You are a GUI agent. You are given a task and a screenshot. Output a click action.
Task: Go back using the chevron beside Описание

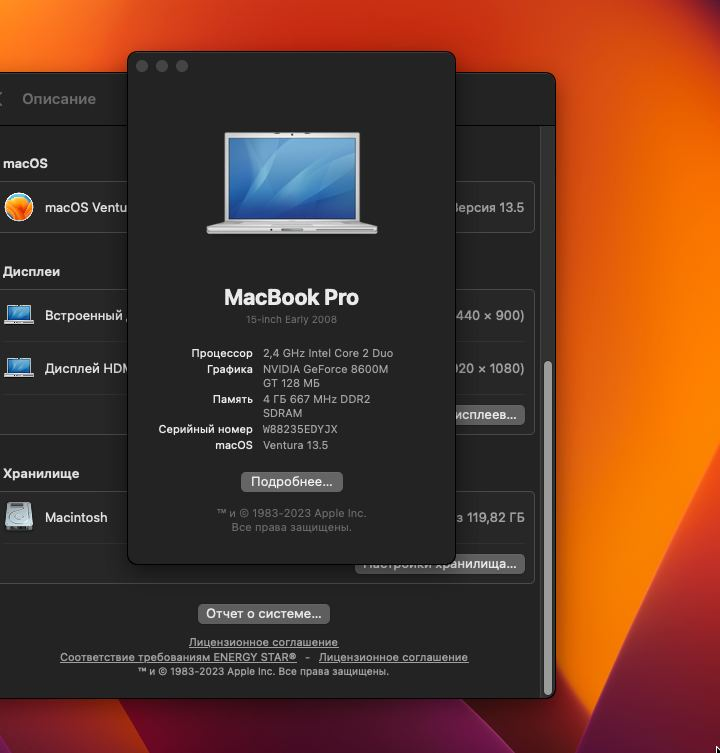click(x=1, y=99)
